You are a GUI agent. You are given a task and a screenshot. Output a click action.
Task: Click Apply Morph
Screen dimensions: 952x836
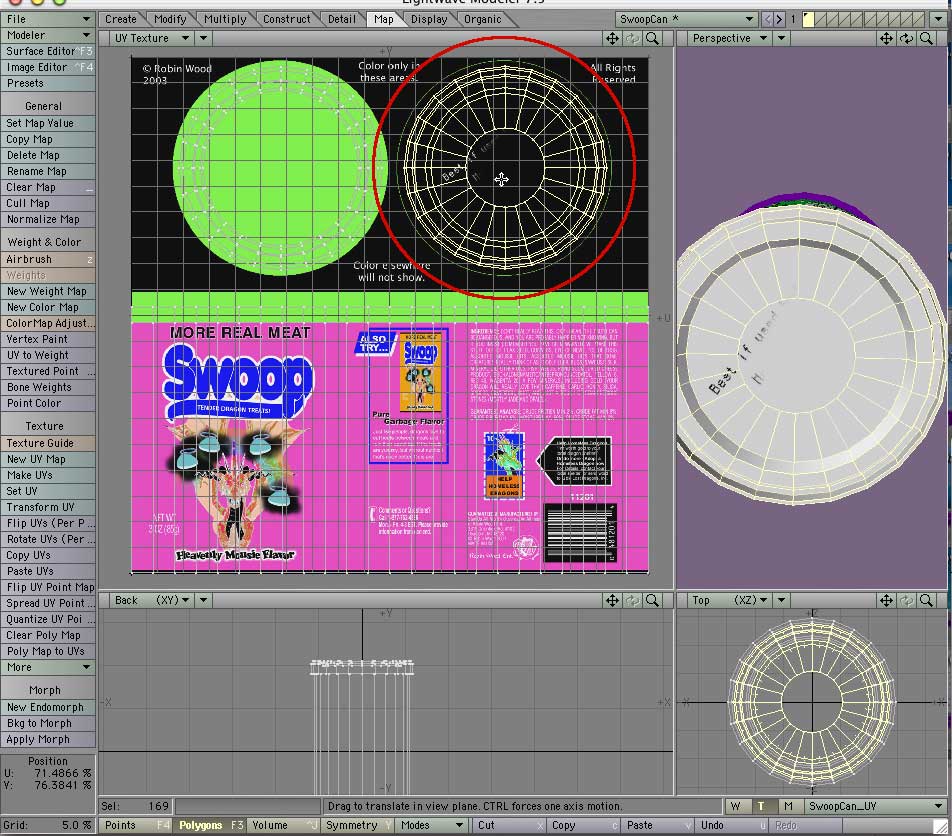pyautogui.click(x=48, y=739)
